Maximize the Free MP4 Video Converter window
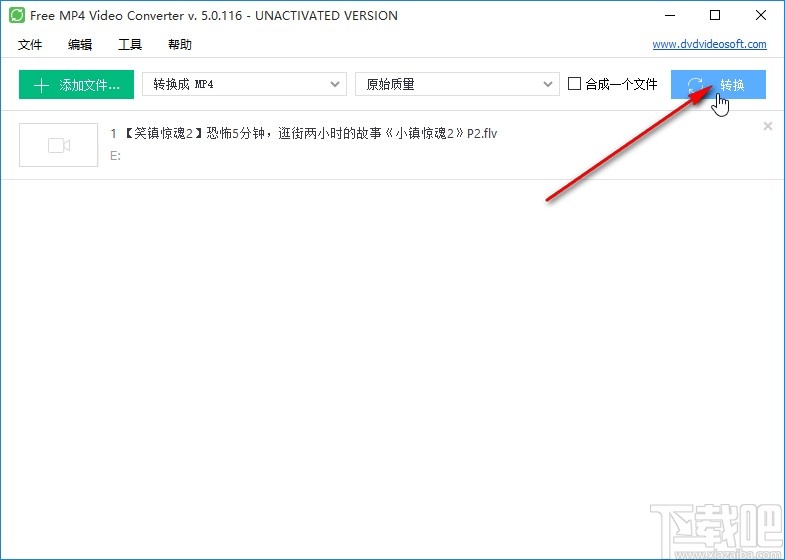The width and height of the screenshot is (785, 560). [715, 16]
